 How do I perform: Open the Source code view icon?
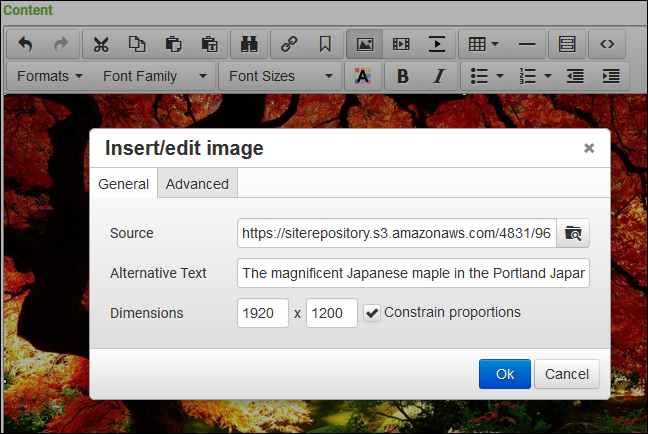606,44
